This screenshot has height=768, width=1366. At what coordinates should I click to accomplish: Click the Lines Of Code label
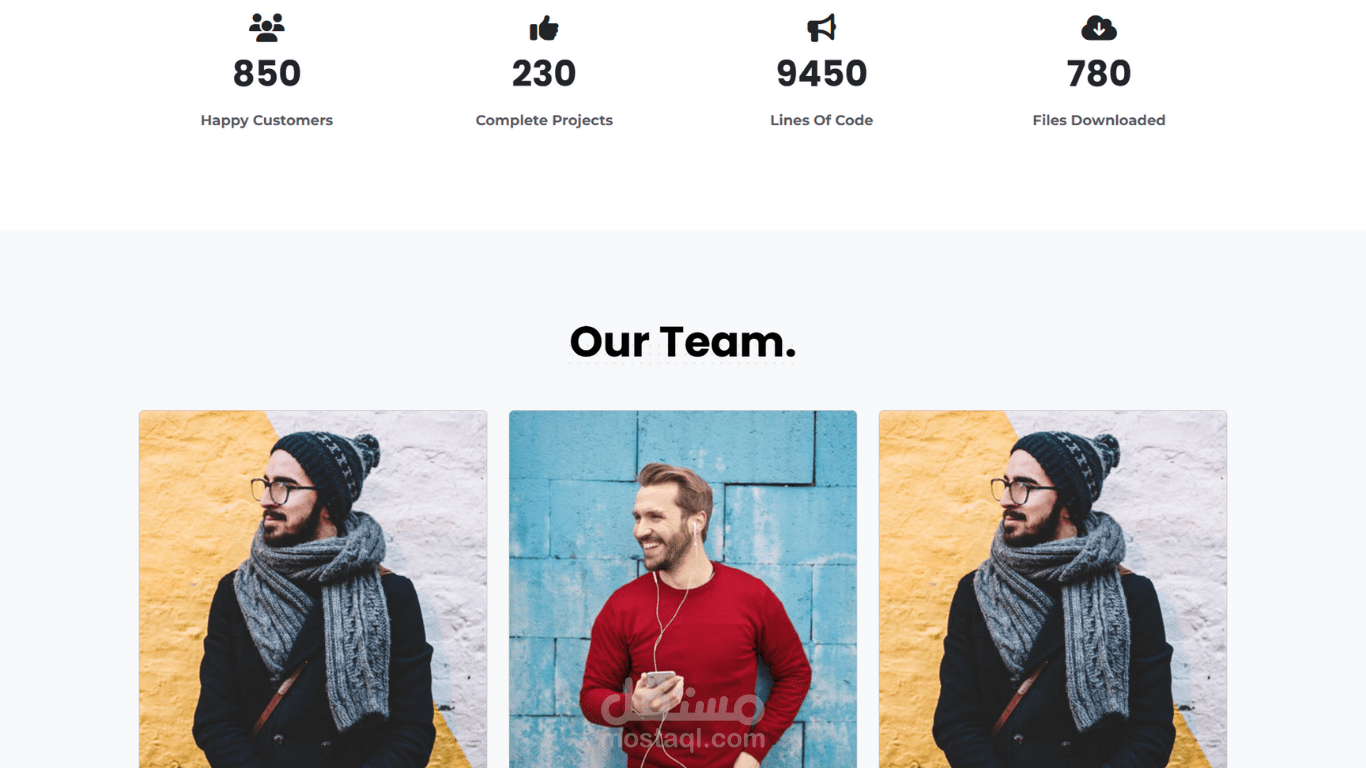(822, 120)
